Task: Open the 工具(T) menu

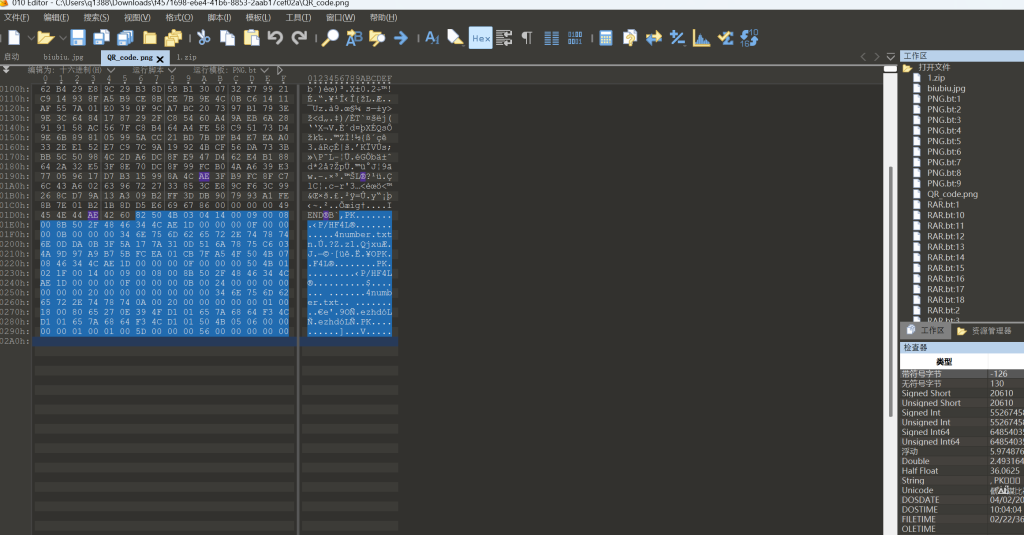Action: point(298,17)
